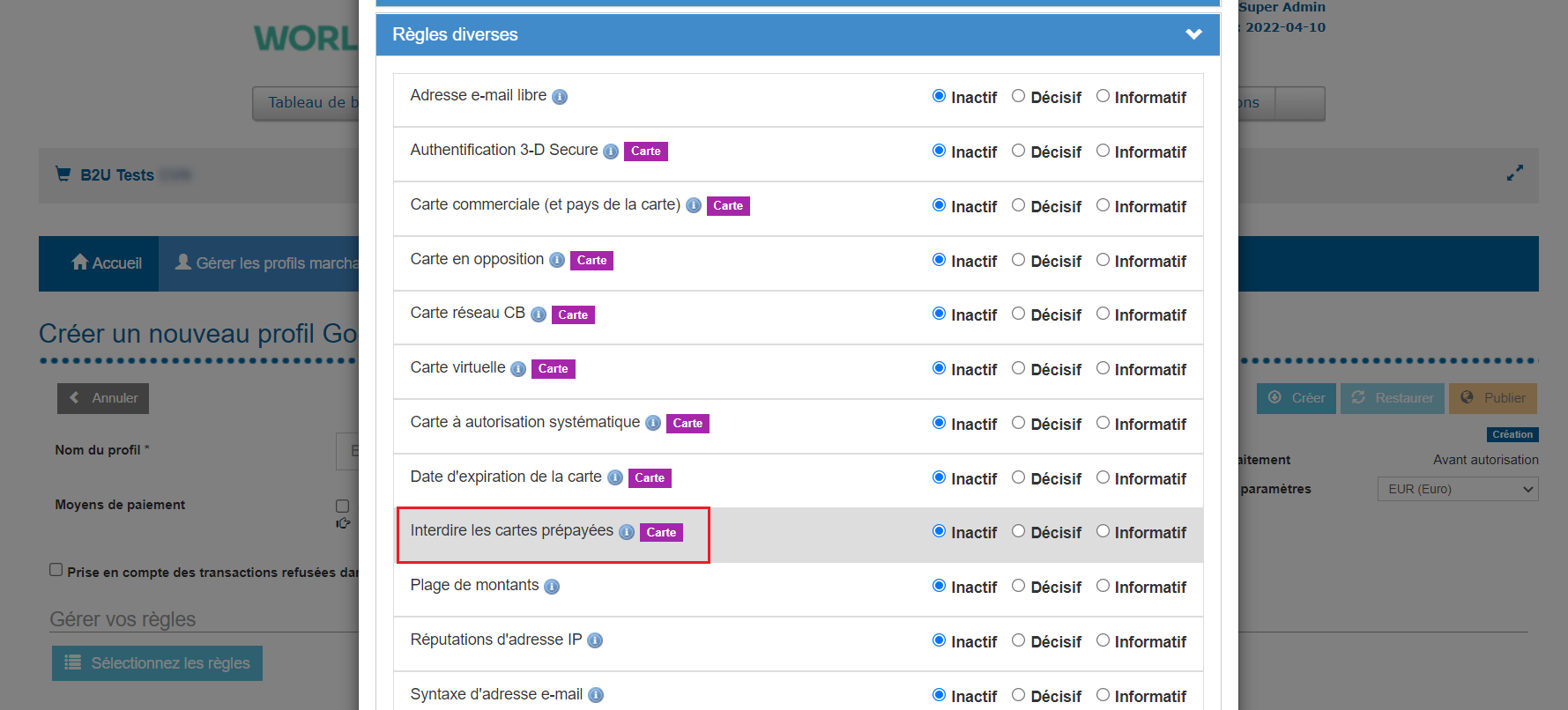Set Carte à autorisation systématique to Décisif

point(1018,423)
